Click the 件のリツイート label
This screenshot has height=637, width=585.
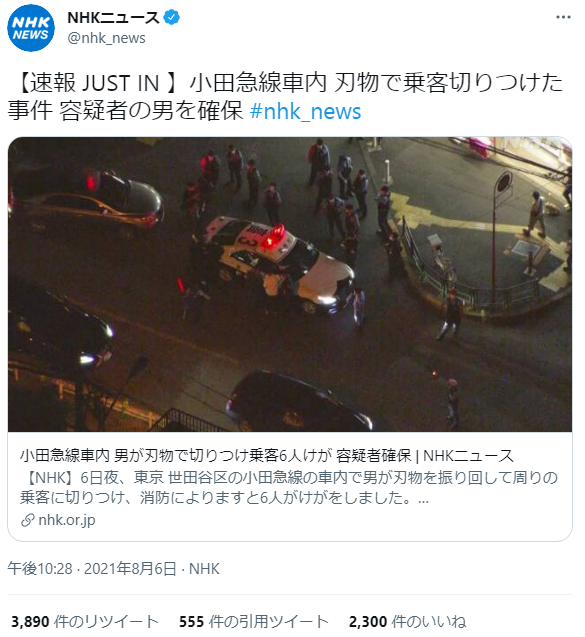106,622
